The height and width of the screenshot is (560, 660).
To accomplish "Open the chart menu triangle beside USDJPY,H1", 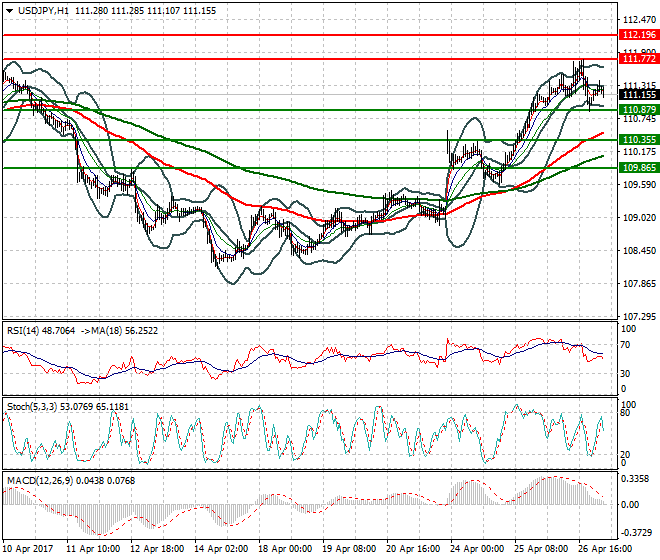I will pyautogui.click(x=9, y=11).
